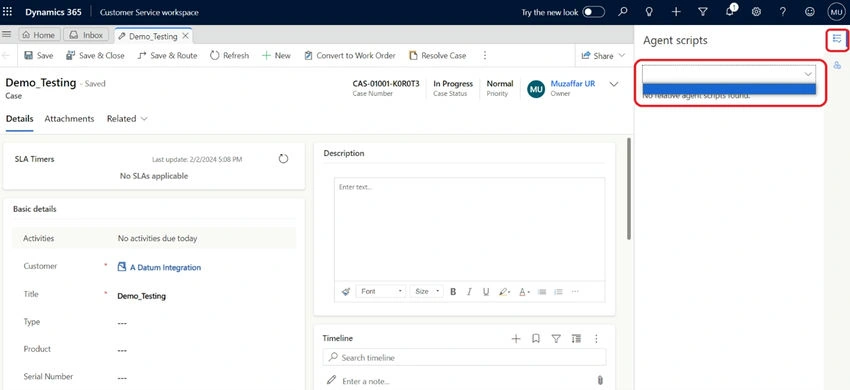Click the New command button
This screenshot has height=390, width=850.
click(276, 55)
